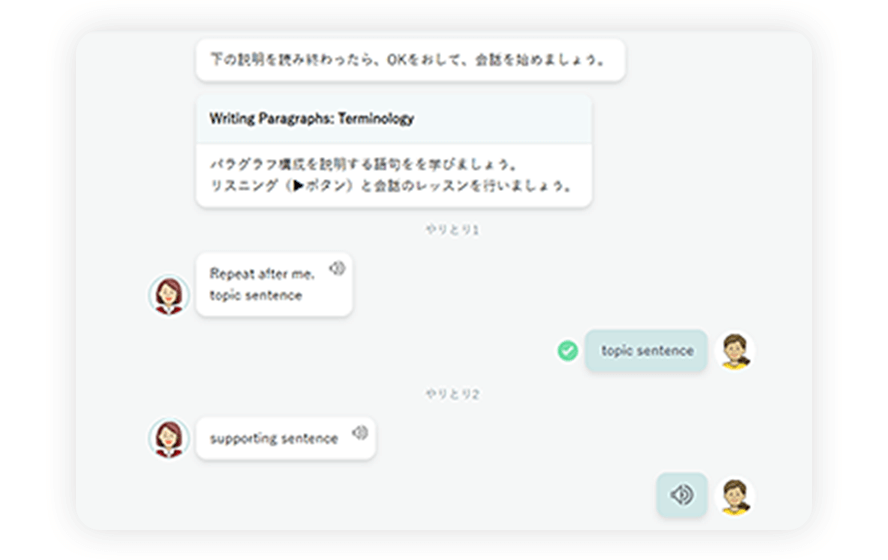Play the "supporting sentence" audio
The width and height of the screenshot is (888, 560).
[x=360, y=433]
